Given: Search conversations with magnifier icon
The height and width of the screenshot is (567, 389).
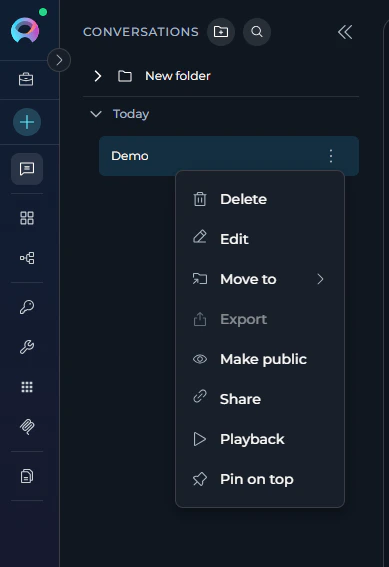Looking at the screenshot, I should click(x=257, y=32).
